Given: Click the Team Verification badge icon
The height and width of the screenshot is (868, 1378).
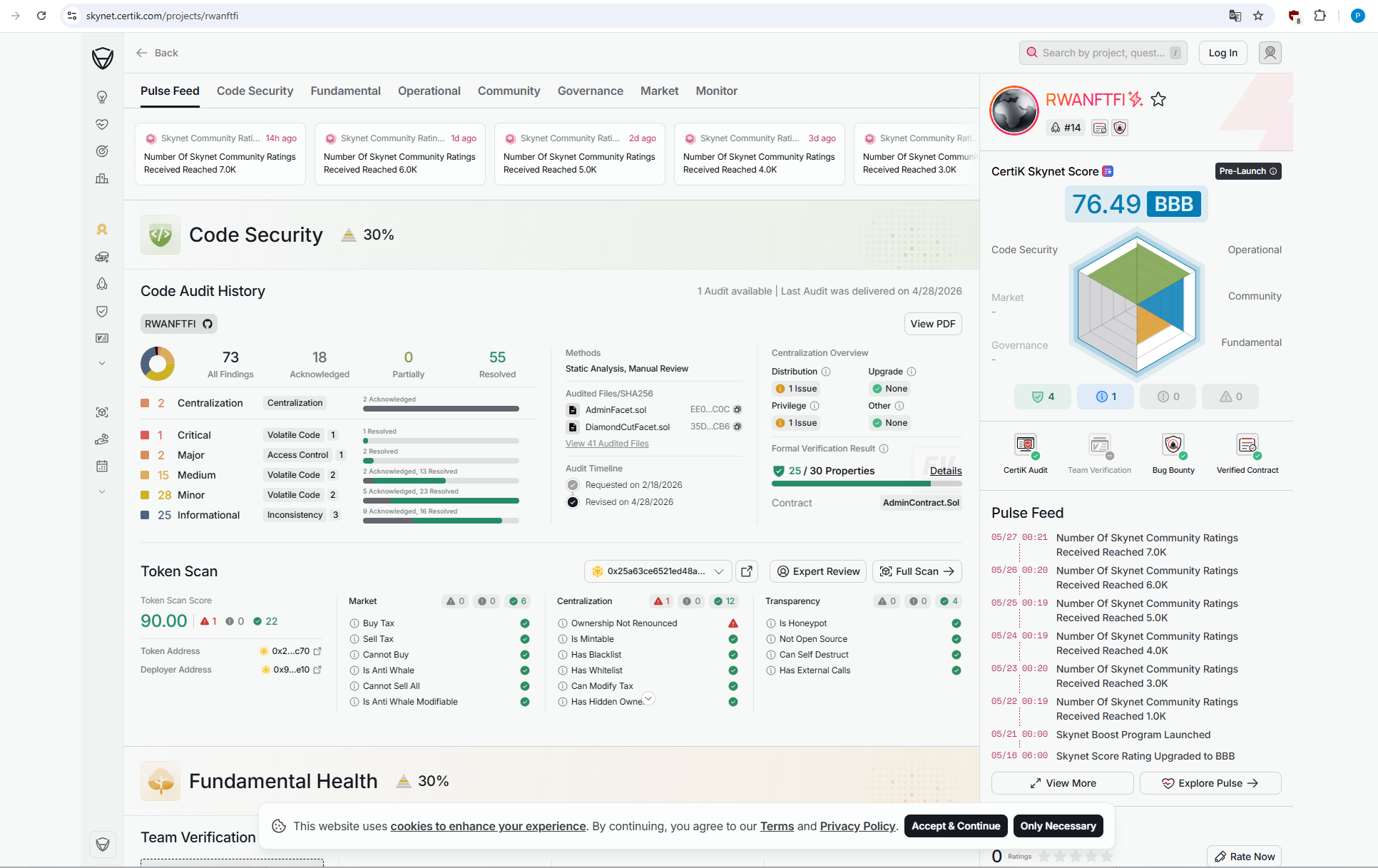Looking at the screenshot, I should 1100,446.
